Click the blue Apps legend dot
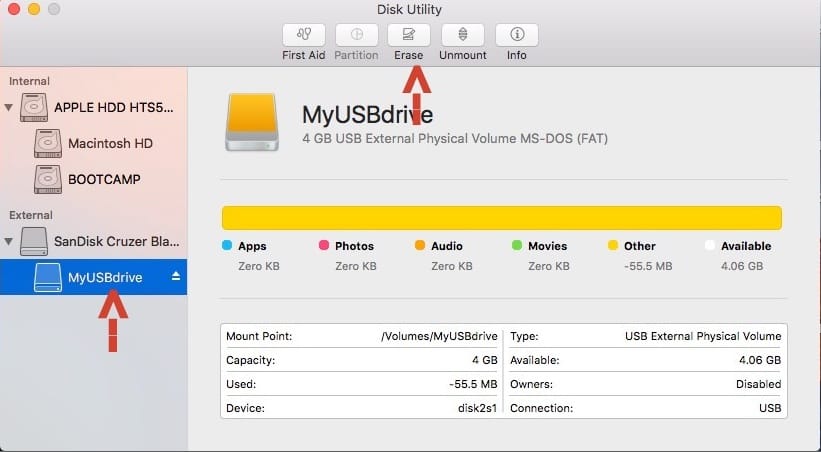 (227, 245)
